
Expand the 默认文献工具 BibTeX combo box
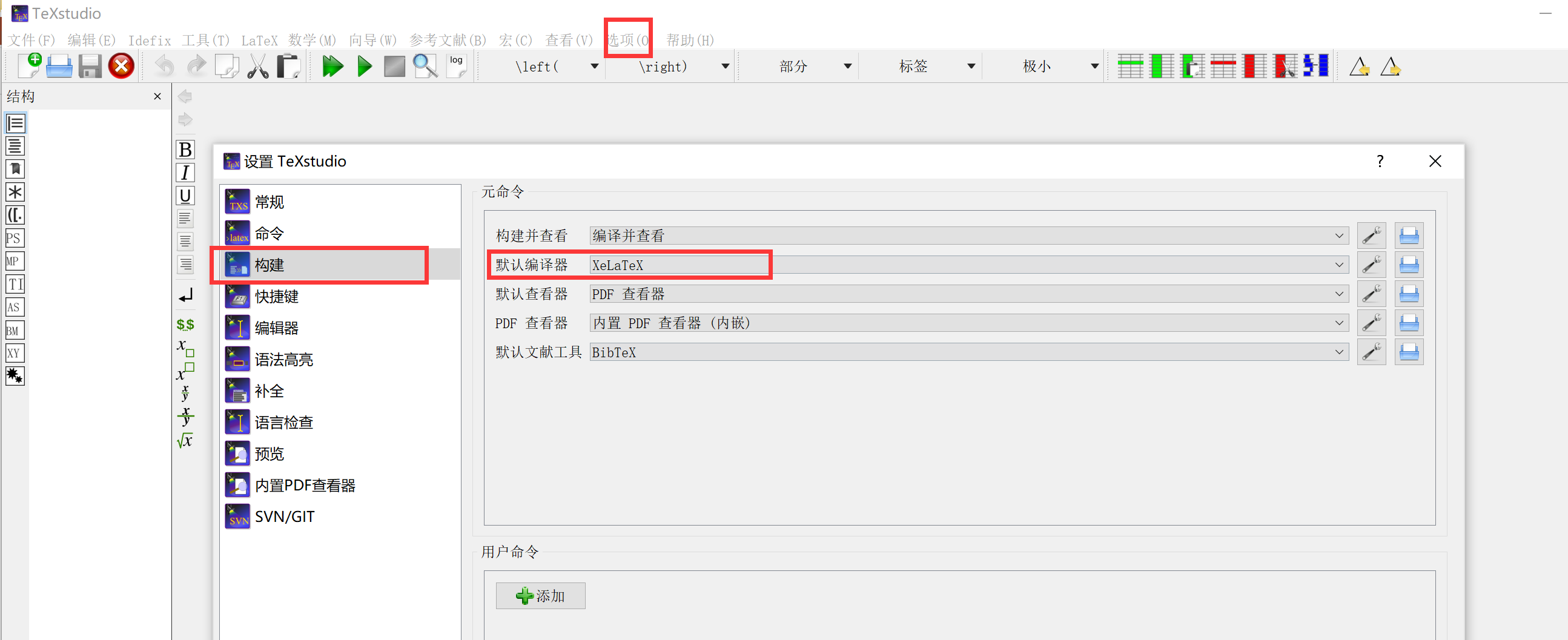[x=969, y=352]
